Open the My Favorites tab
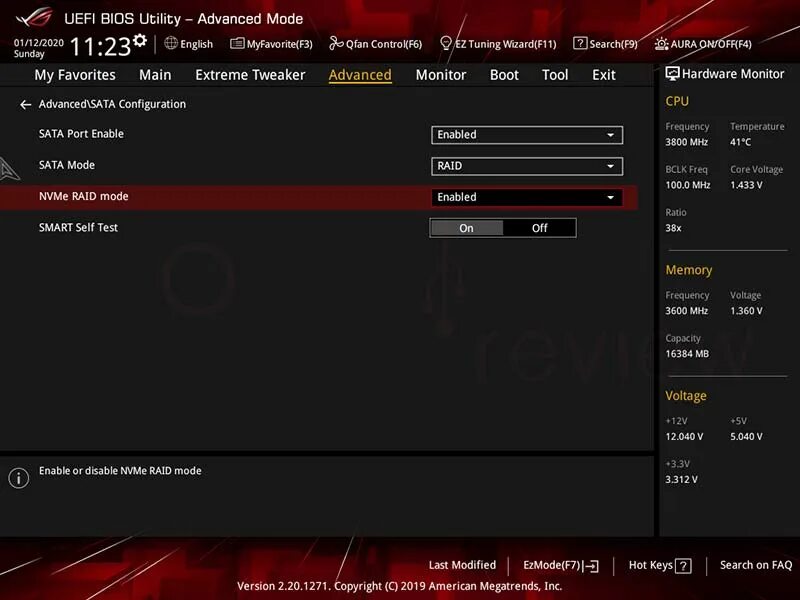Image resolution: width=800 pixels, height=600 pixels. 75,75
